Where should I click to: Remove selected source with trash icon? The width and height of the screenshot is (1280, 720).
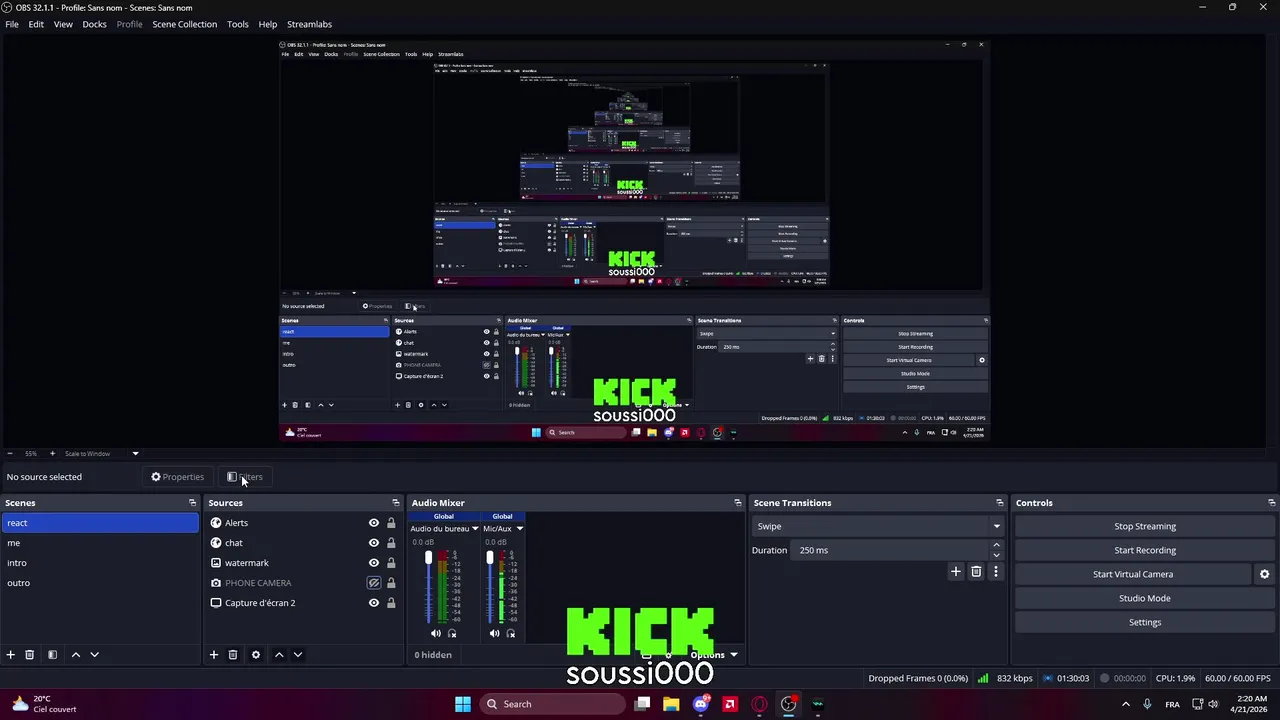(x=233, y=655)
